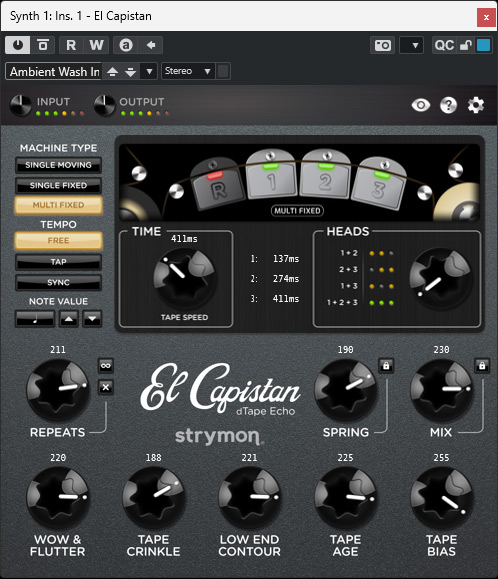Open the preset management dropdown arrow
498x579 pixels.
click(x=149, y=71)
